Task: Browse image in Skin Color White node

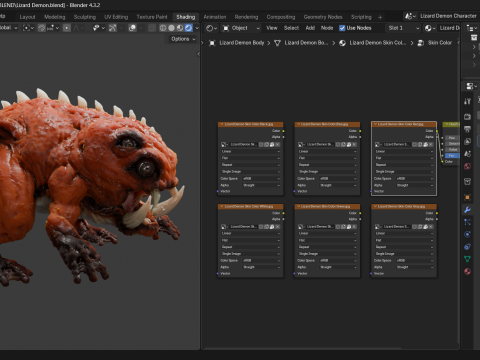Action: (x=224, y=227)
